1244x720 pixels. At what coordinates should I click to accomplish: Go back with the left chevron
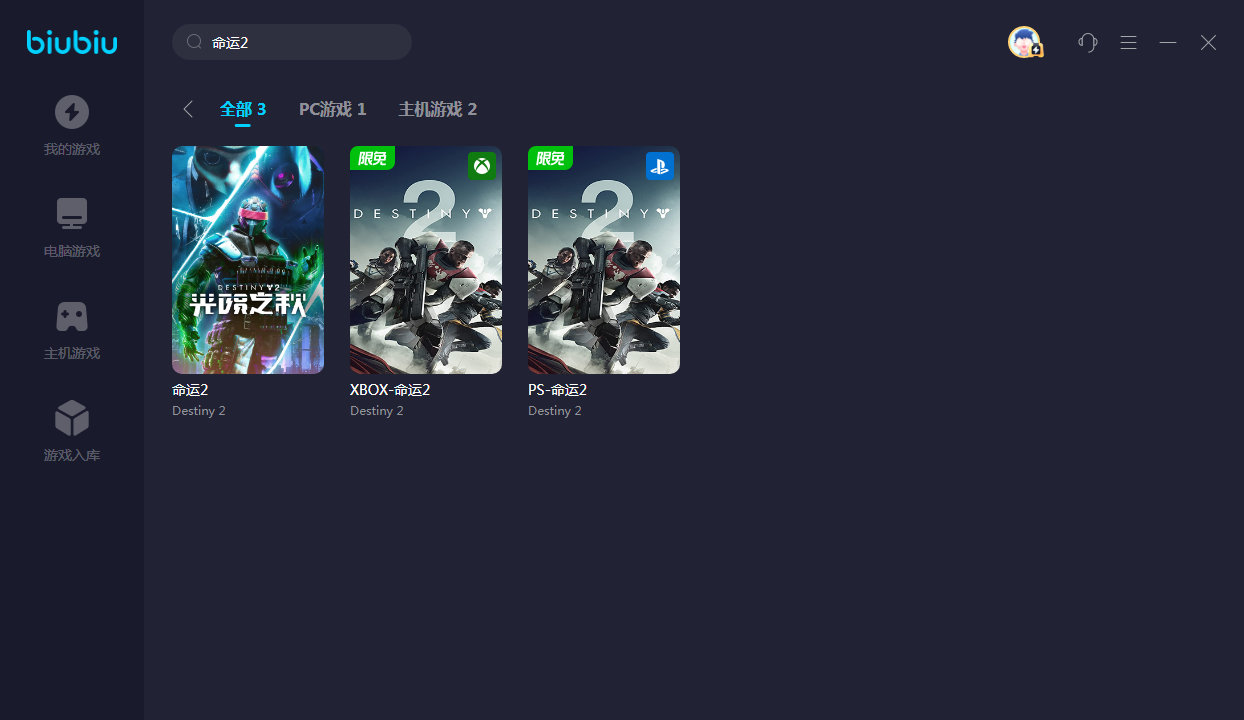point(187,109)
